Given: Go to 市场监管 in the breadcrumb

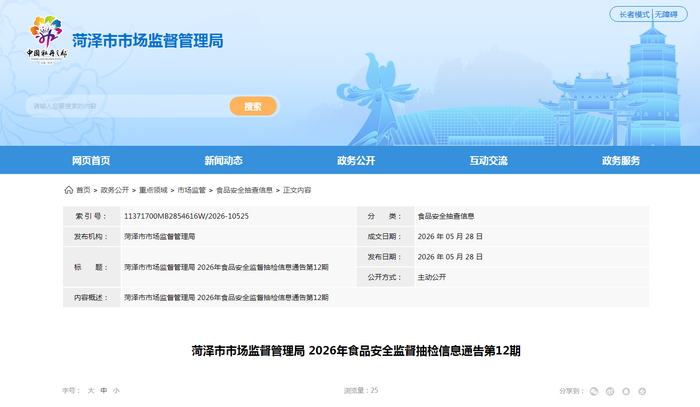Looking at the screenshot, I should [192, 190].
